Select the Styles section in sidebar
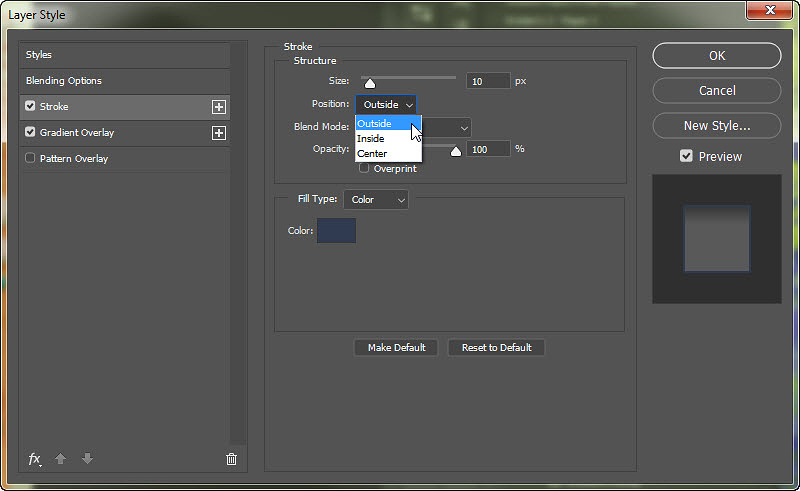The image size is (800, 491). click(125, 55)
